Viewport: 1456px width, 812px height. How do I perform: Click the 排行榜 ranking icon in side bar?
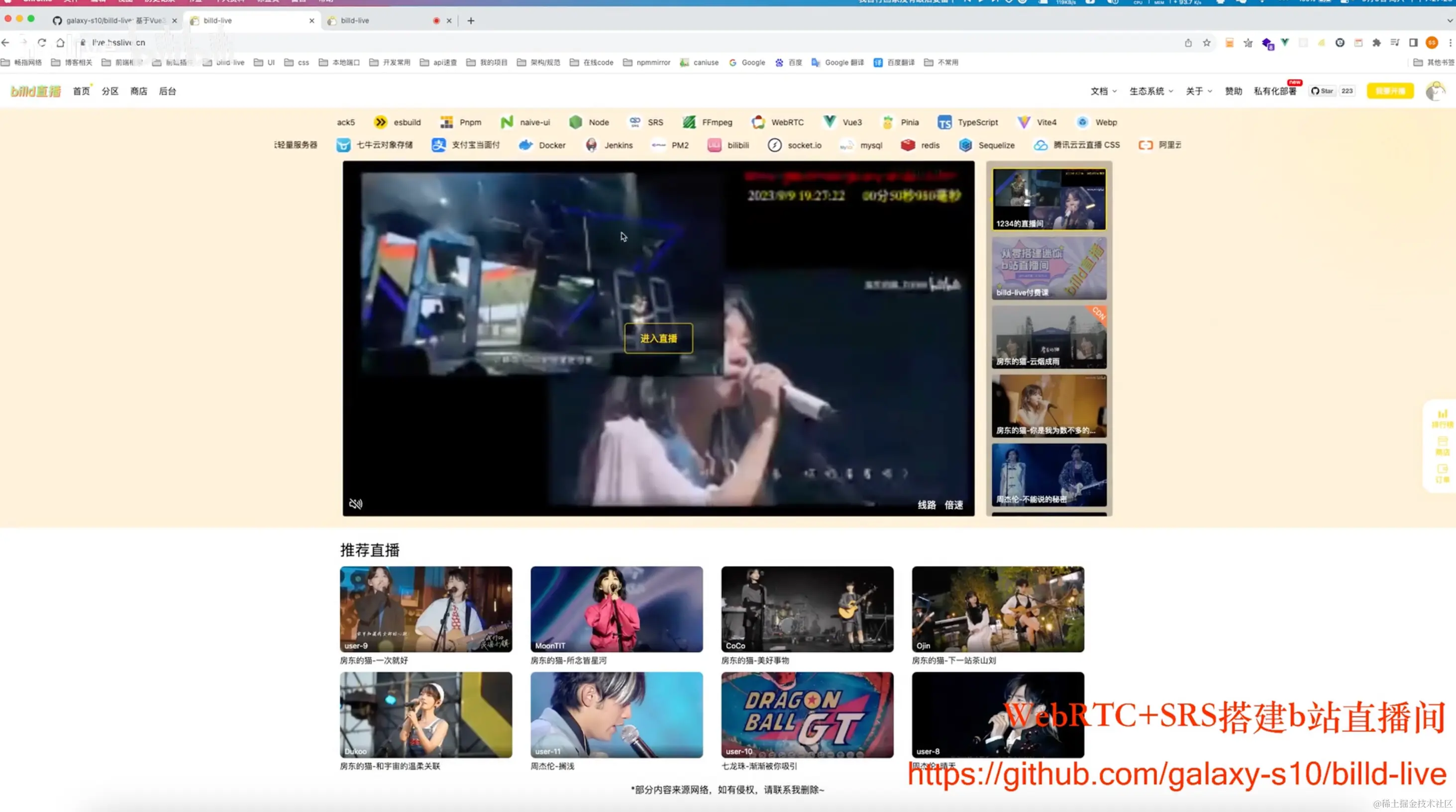(1443, 418)
